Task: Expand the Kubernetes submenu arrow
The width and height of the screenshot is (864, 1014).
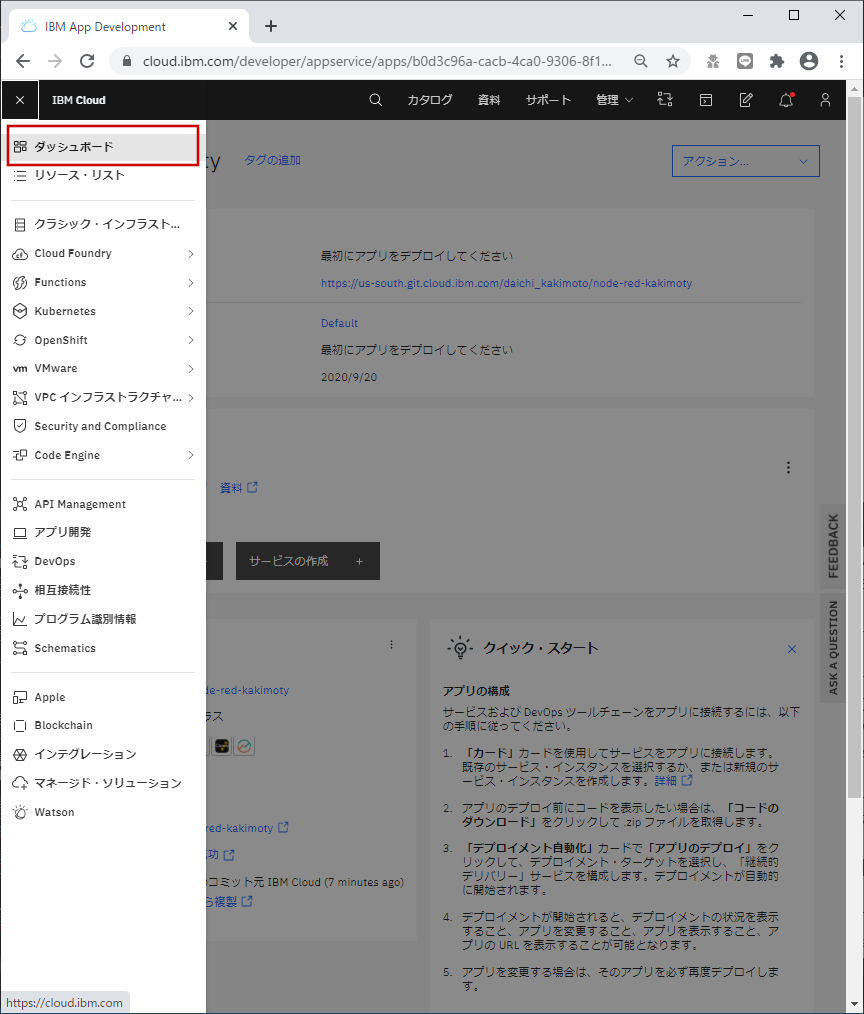Action: (x=191, y=311)
